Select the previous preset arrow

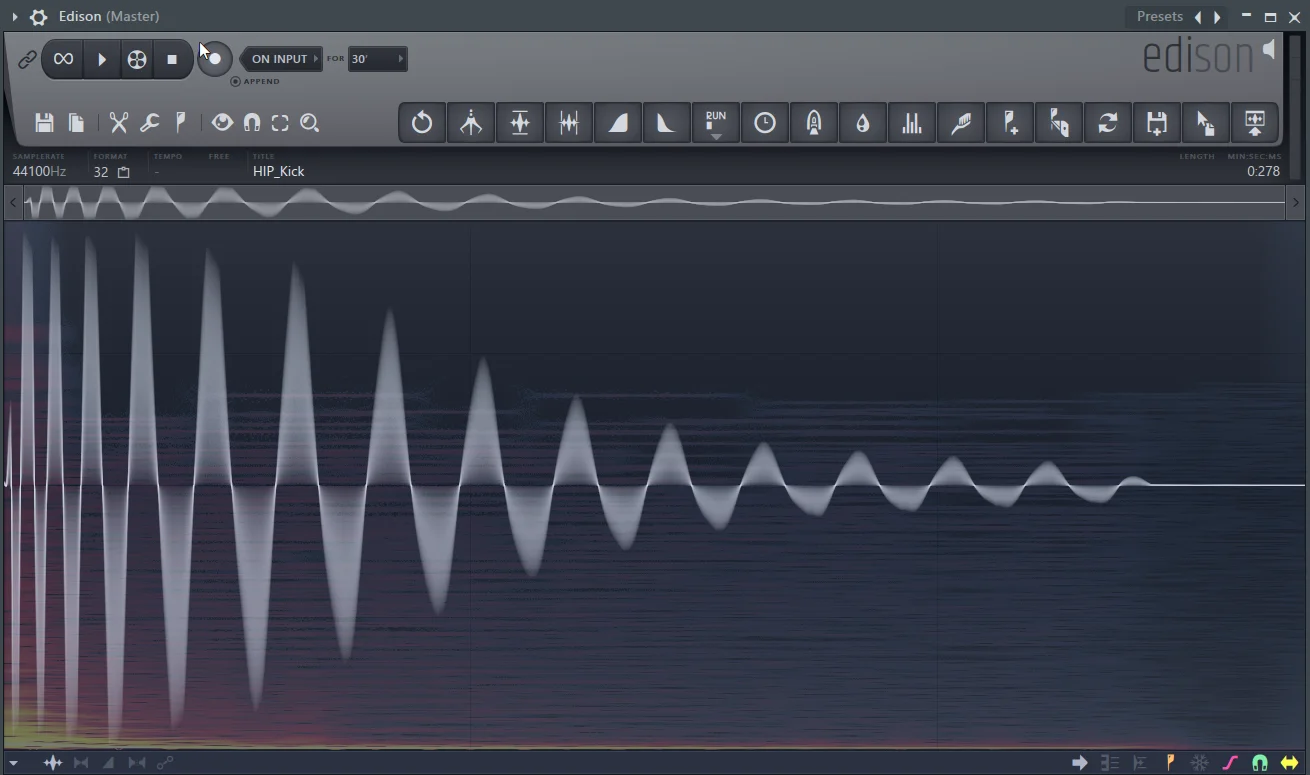(x=1198, y=16)
